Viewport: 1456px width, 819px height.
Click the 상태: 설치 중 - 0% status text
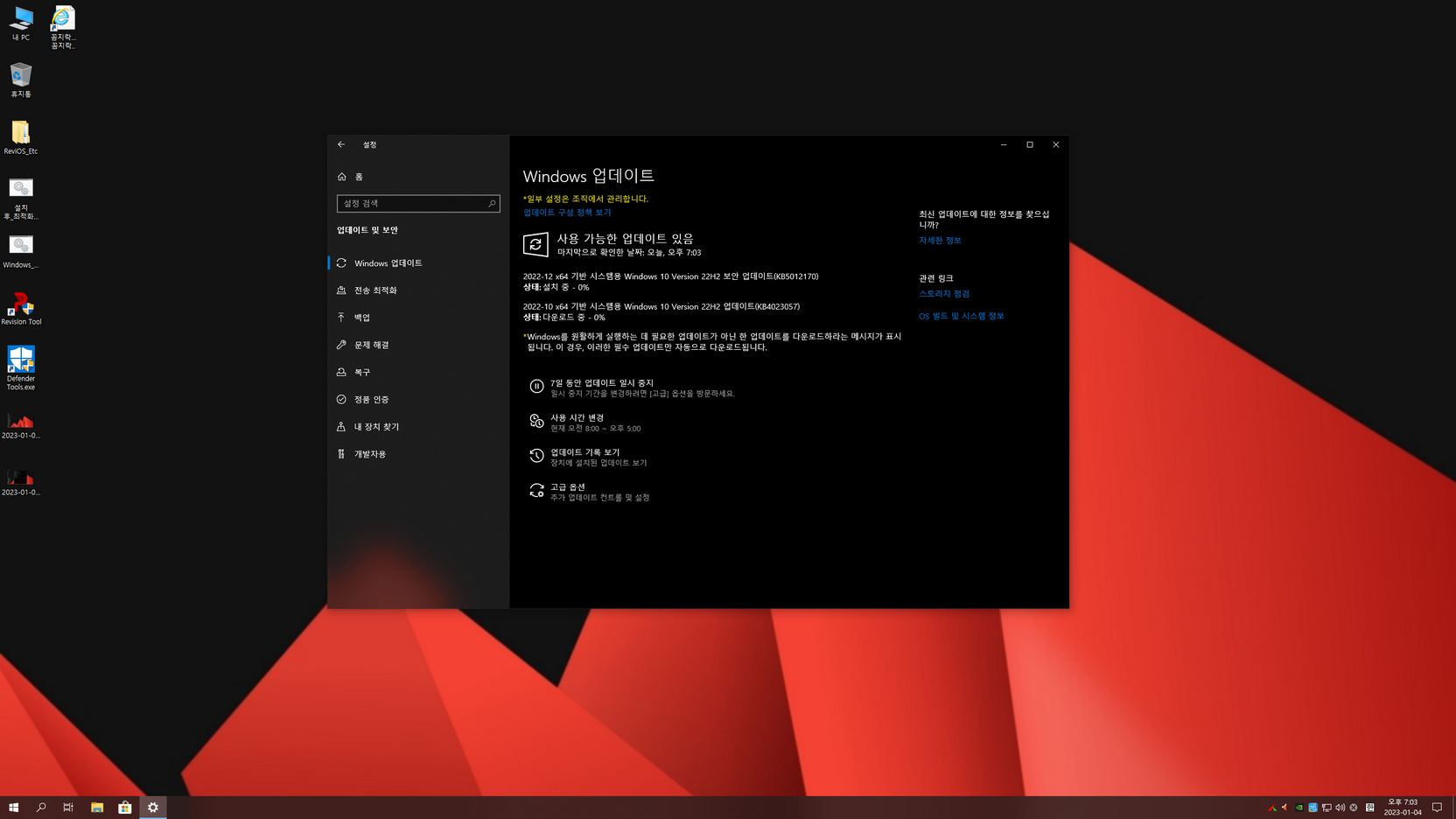pos(556,287)
